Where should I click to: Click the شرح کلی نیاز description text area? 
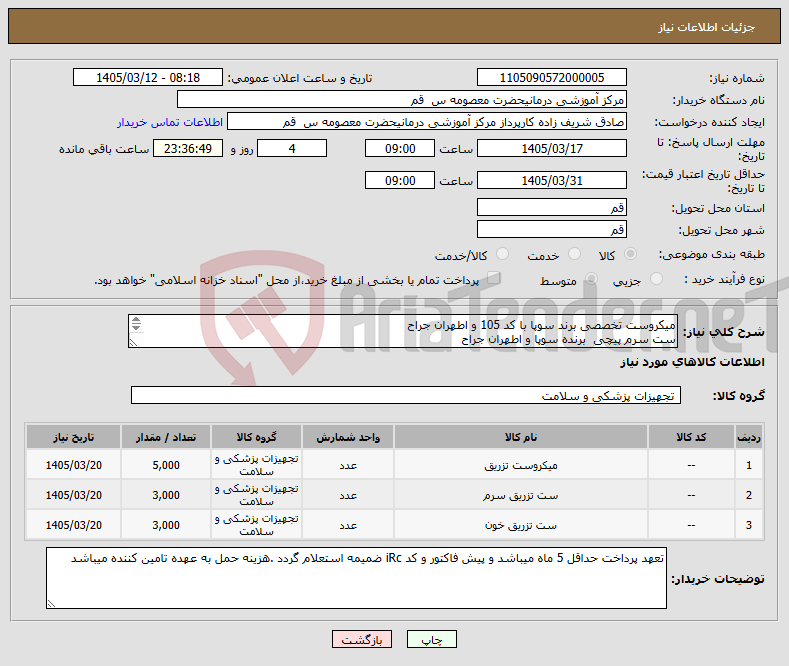point(403,331)
